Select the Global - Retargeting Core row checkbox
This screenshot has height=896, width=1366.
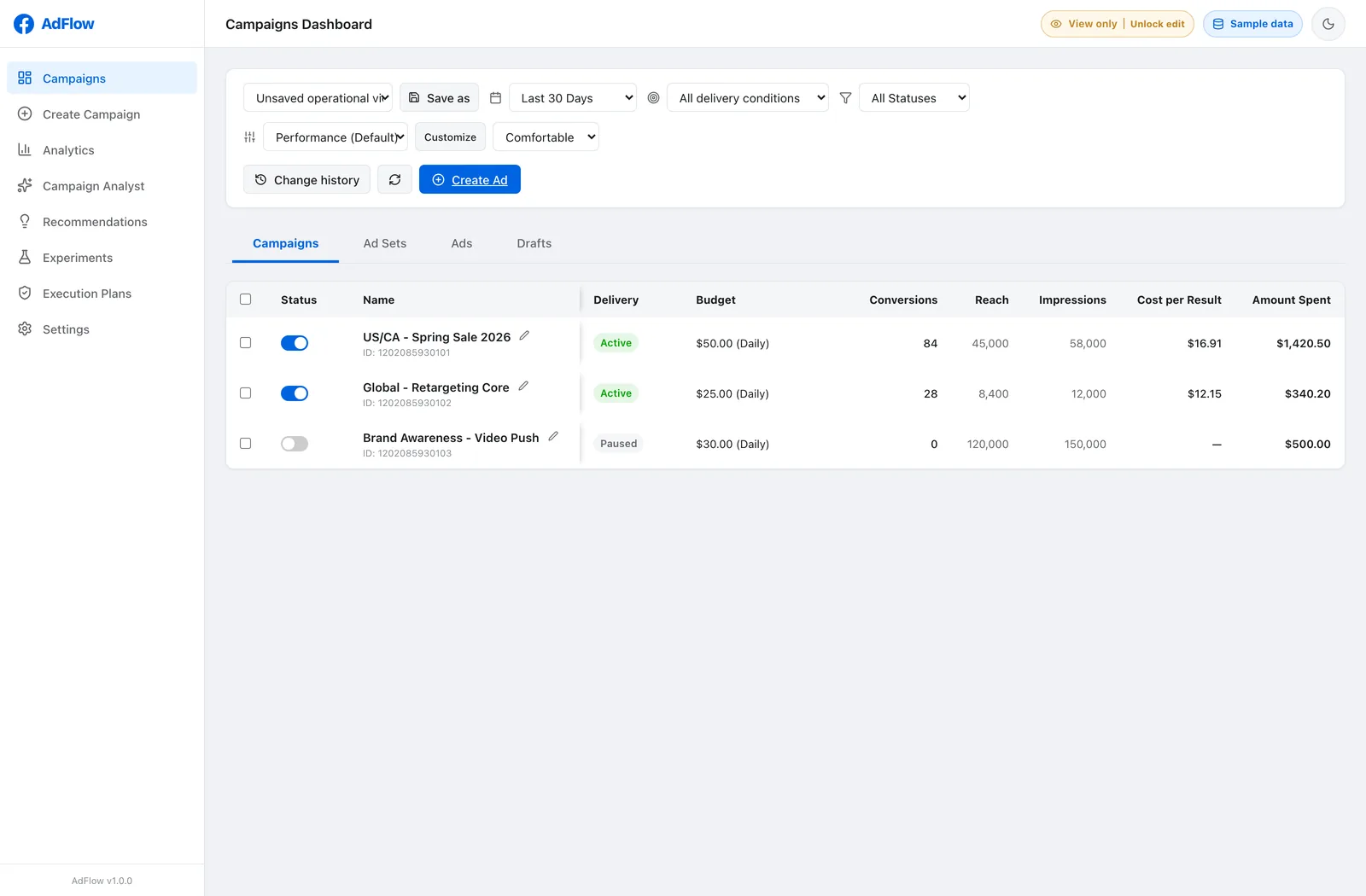246,393
